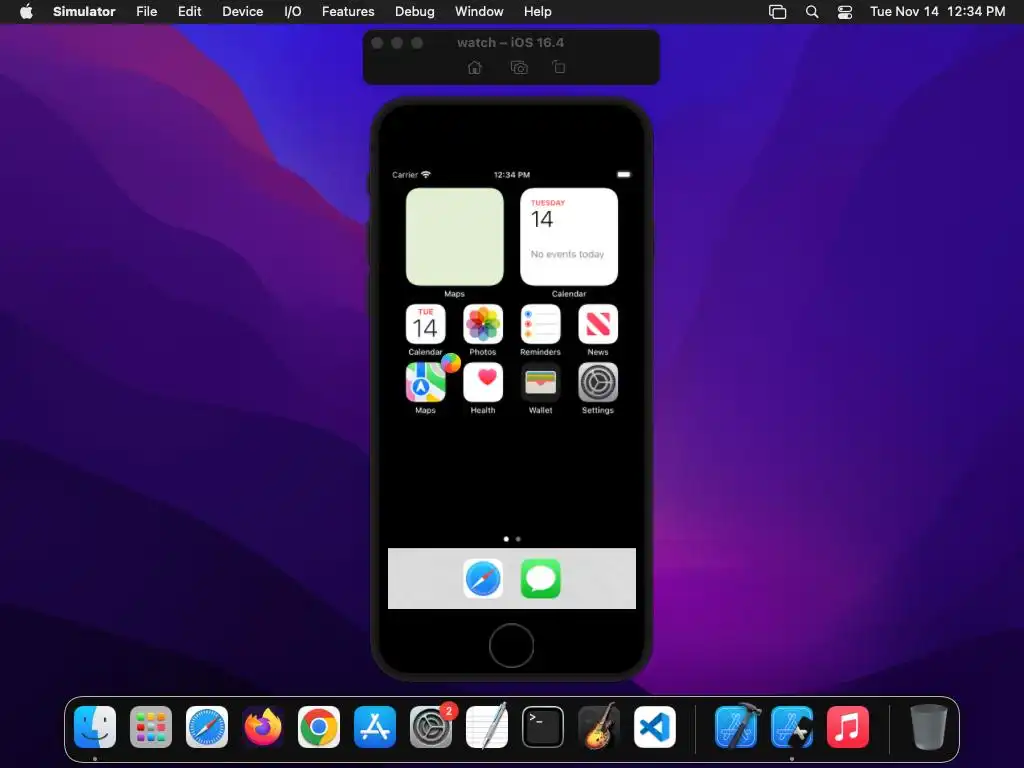
Task: Open the Photos app in simulator
Action: point(483,324)
